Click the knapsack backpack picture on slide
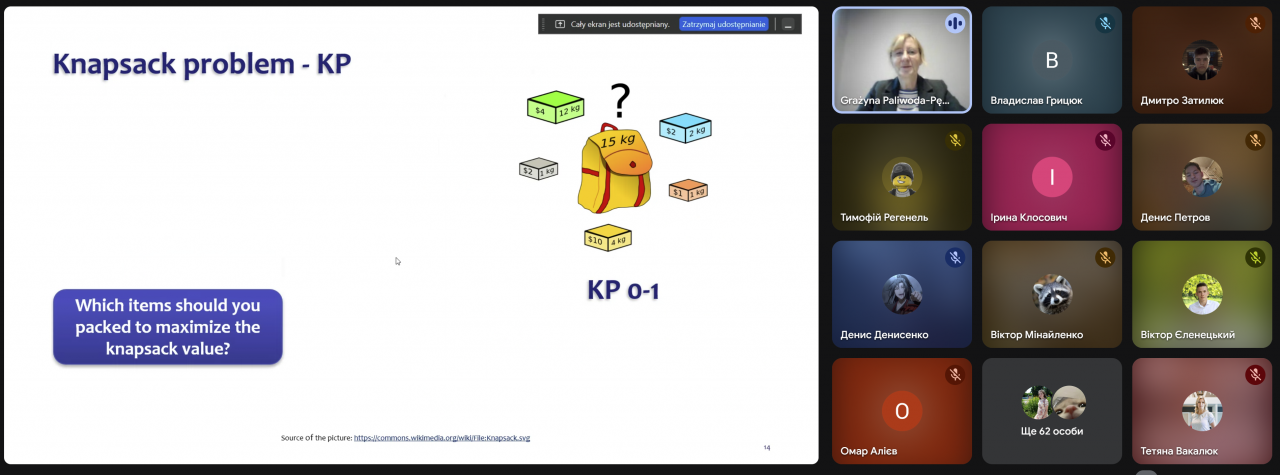This screenshot has width=1280, height=475. coord(613,168)
